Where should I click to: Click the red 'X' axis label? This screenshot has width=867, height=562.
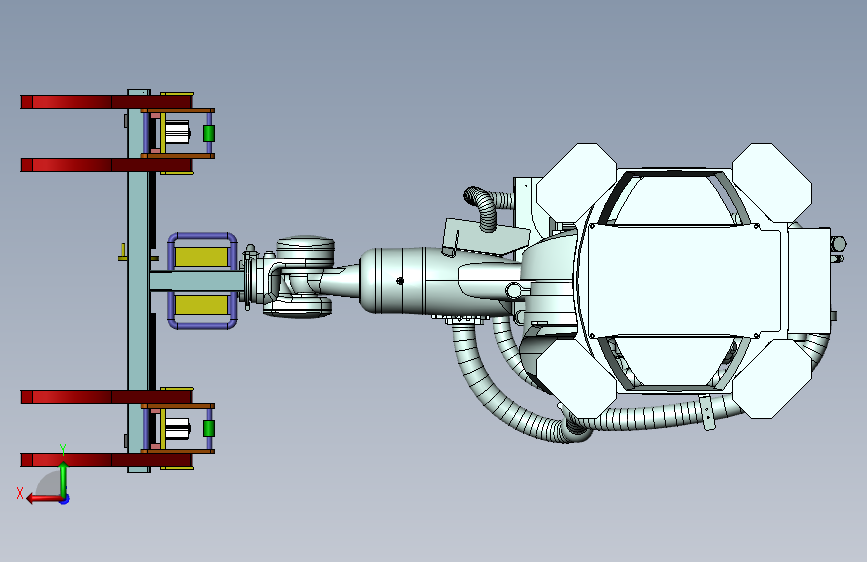point(20,493)
